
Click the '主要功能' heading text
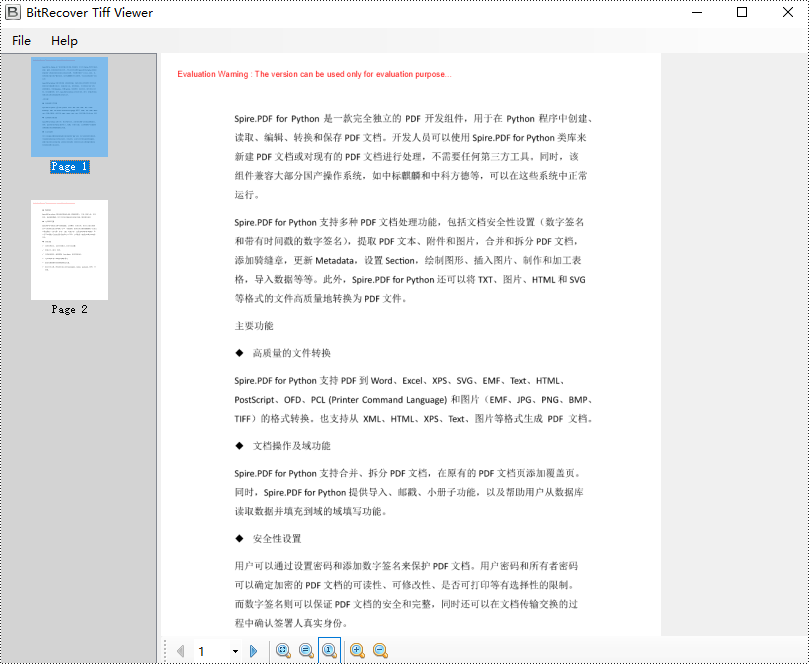(254, 326)
